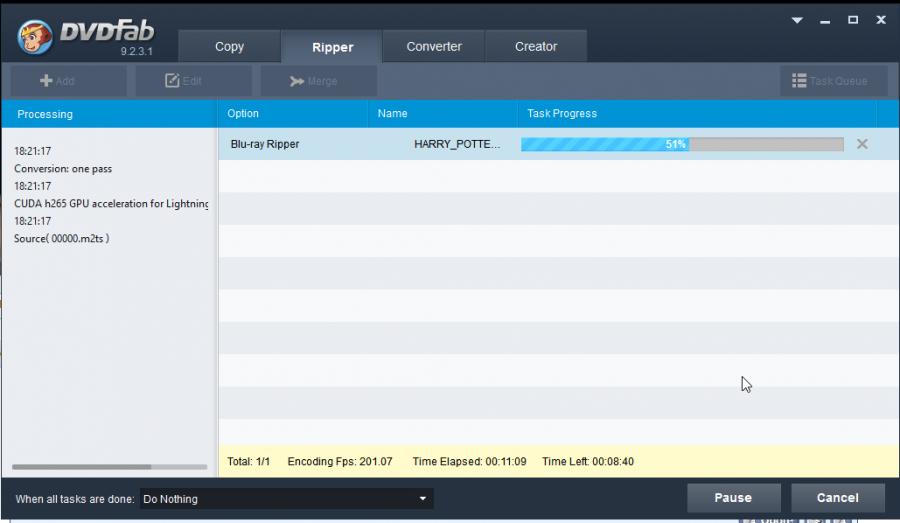Click the Processing column header

pyautogui.click(x=109, y=114)
